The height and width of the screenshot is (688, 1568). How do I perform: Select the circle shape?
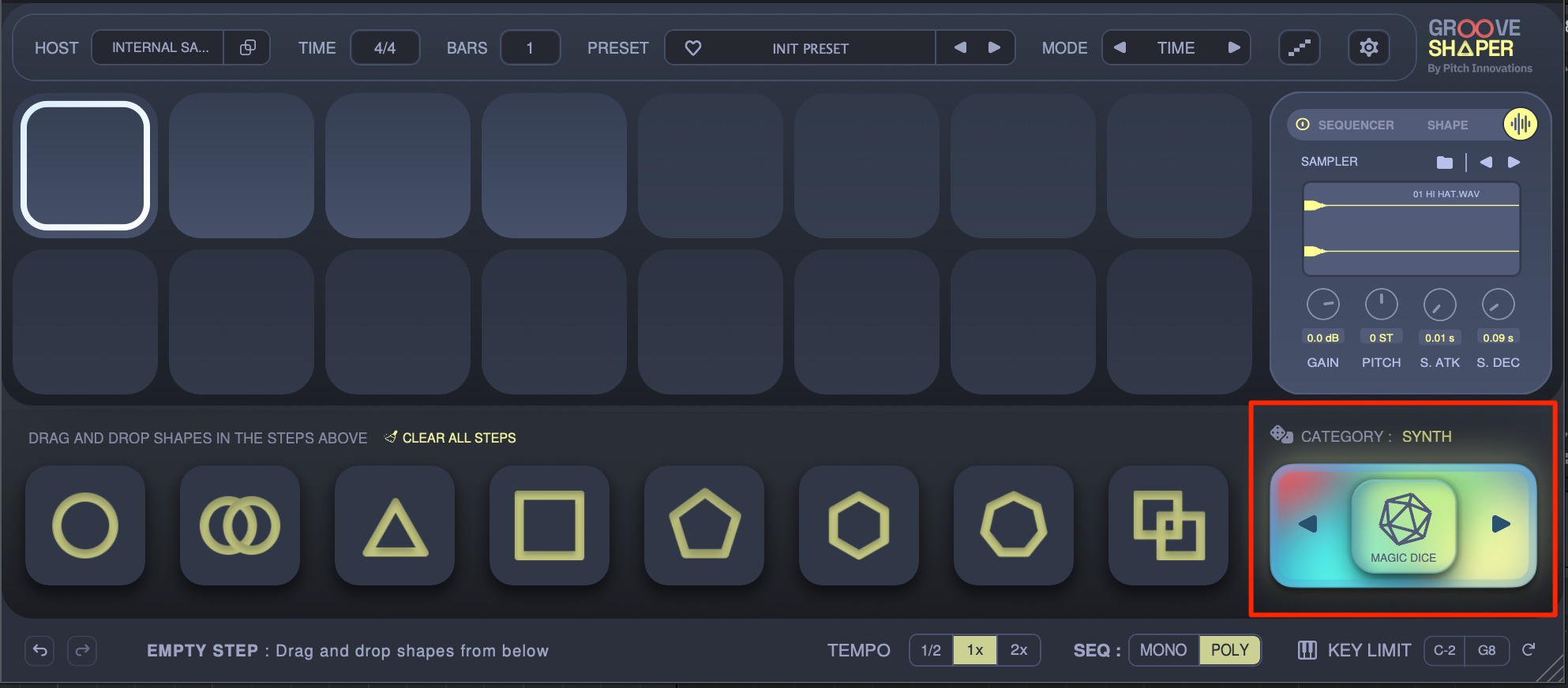tap(85, 525)
